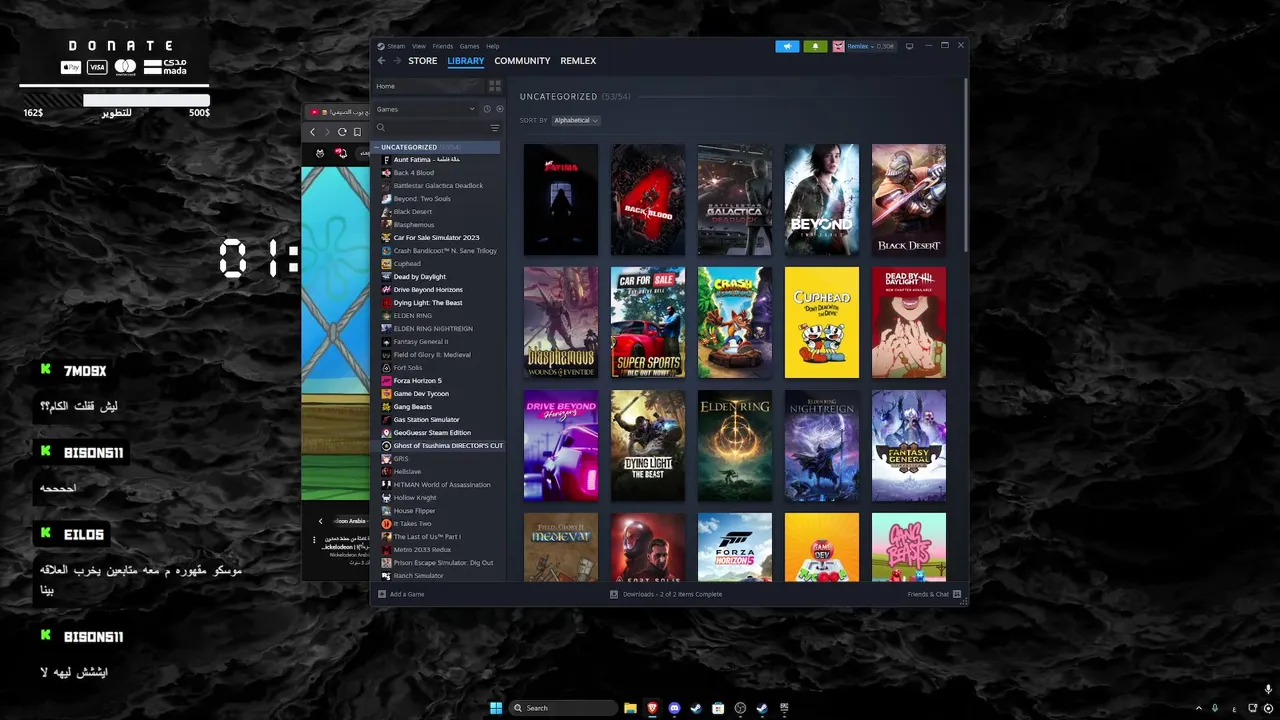
Task: Open the REMLEX profile tab
Action: click(578, 61)
